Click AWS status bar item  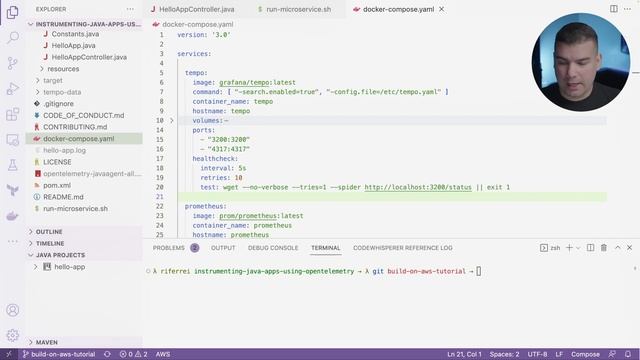(x=163, y=354)
